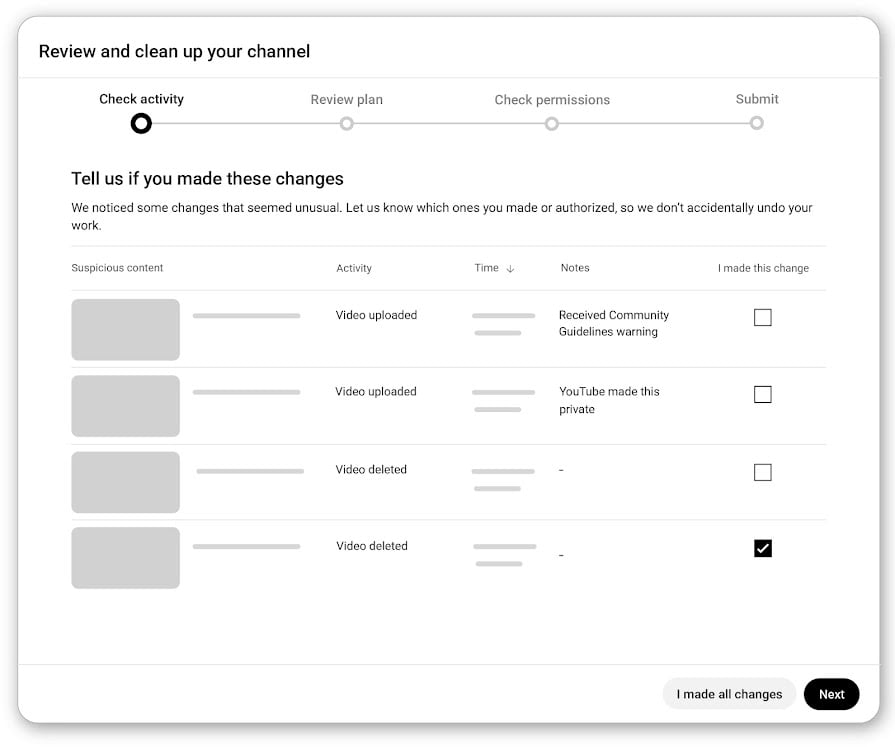This screenshot has height=747, width=895.
Task: Open thumbnail of Community Guidelines warning video
Action: coord(126,329)
